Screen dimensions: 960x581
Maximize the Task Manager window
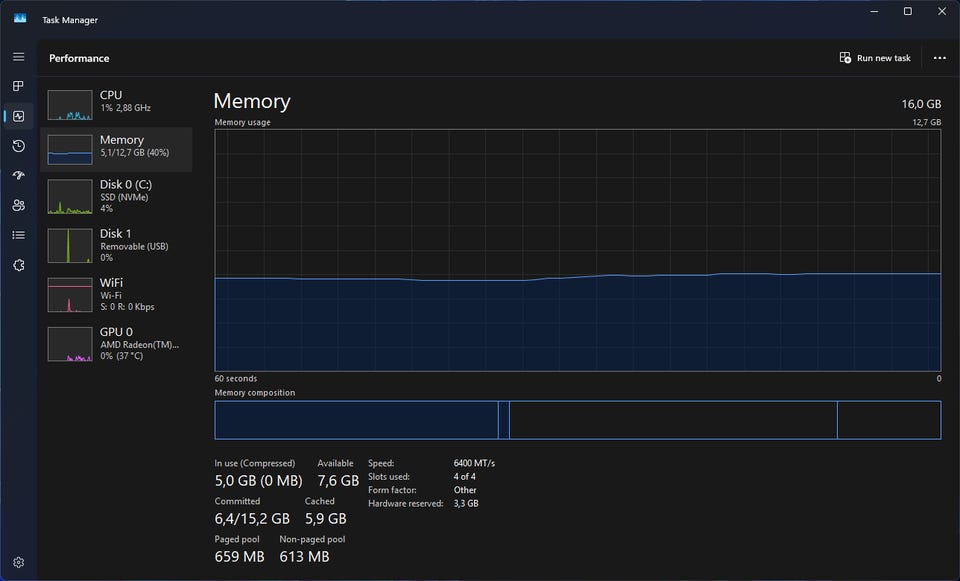pyautogui.click(x=908, y=11)
